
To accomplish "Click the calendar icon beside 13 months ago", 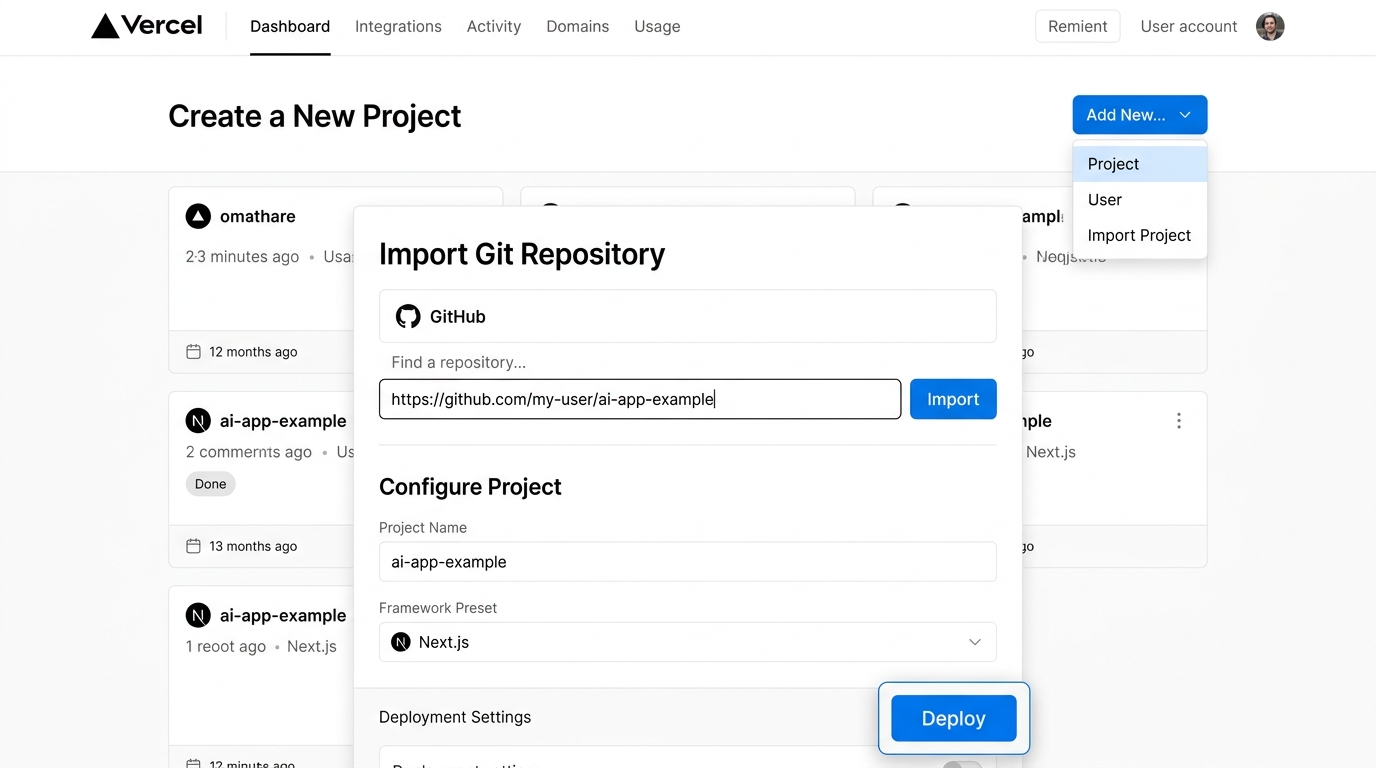I will (x=194, y=546).
